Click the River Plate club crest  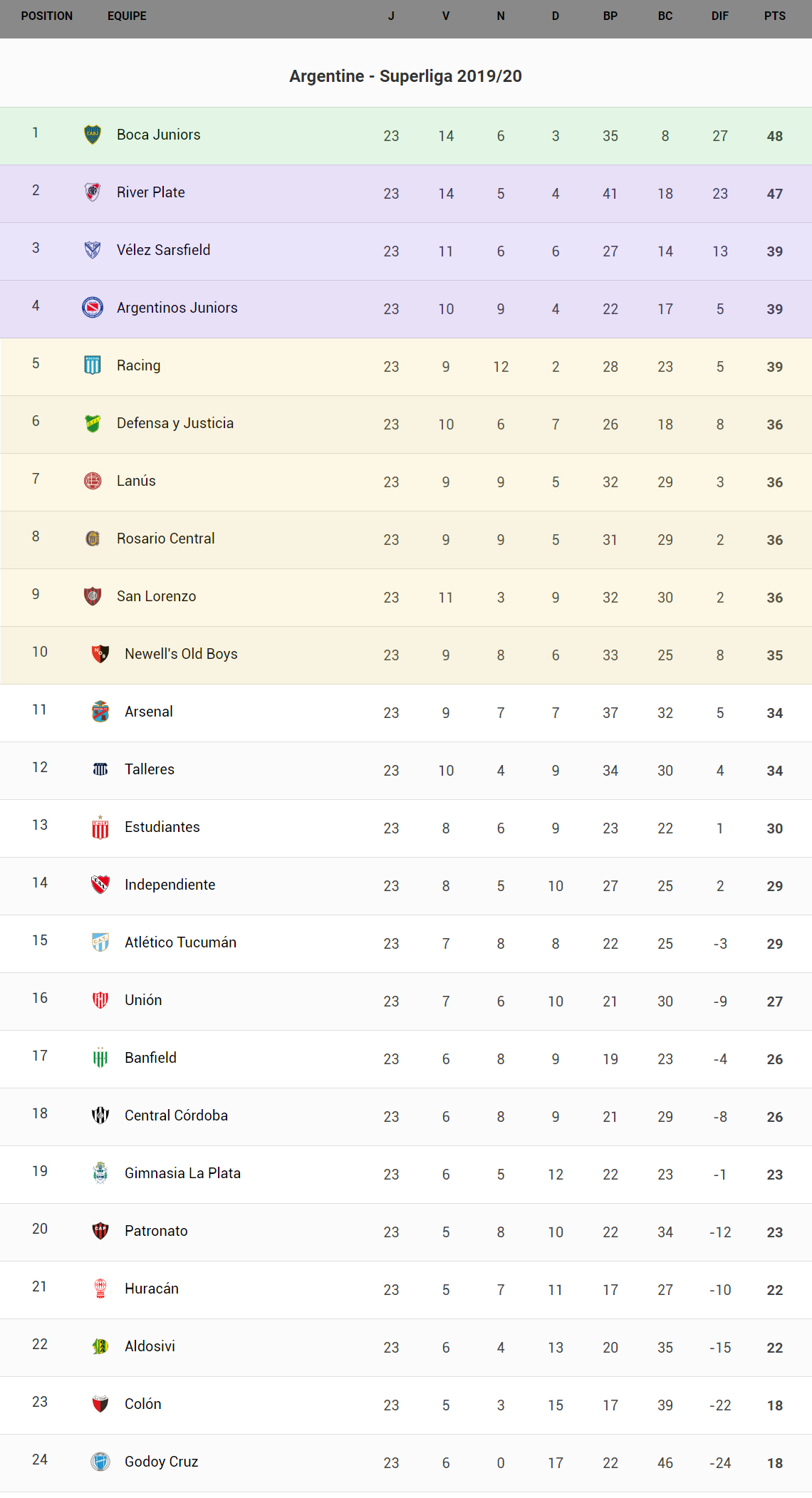click(93, 192)
